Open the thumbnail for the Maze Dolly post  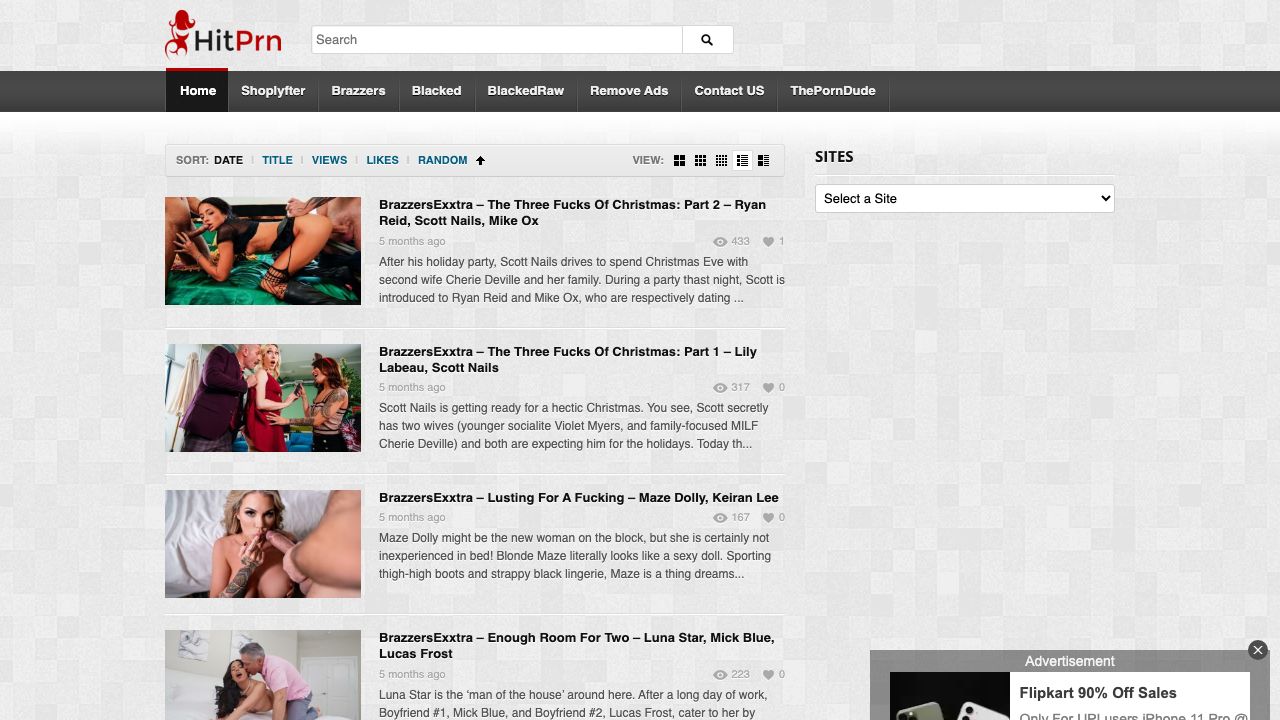tap(263, 544)
